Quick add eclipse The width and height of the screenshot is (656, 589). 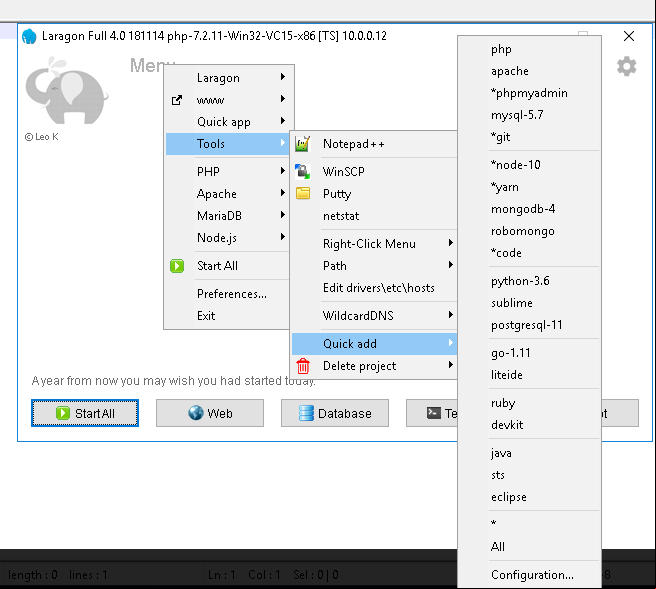530,497
